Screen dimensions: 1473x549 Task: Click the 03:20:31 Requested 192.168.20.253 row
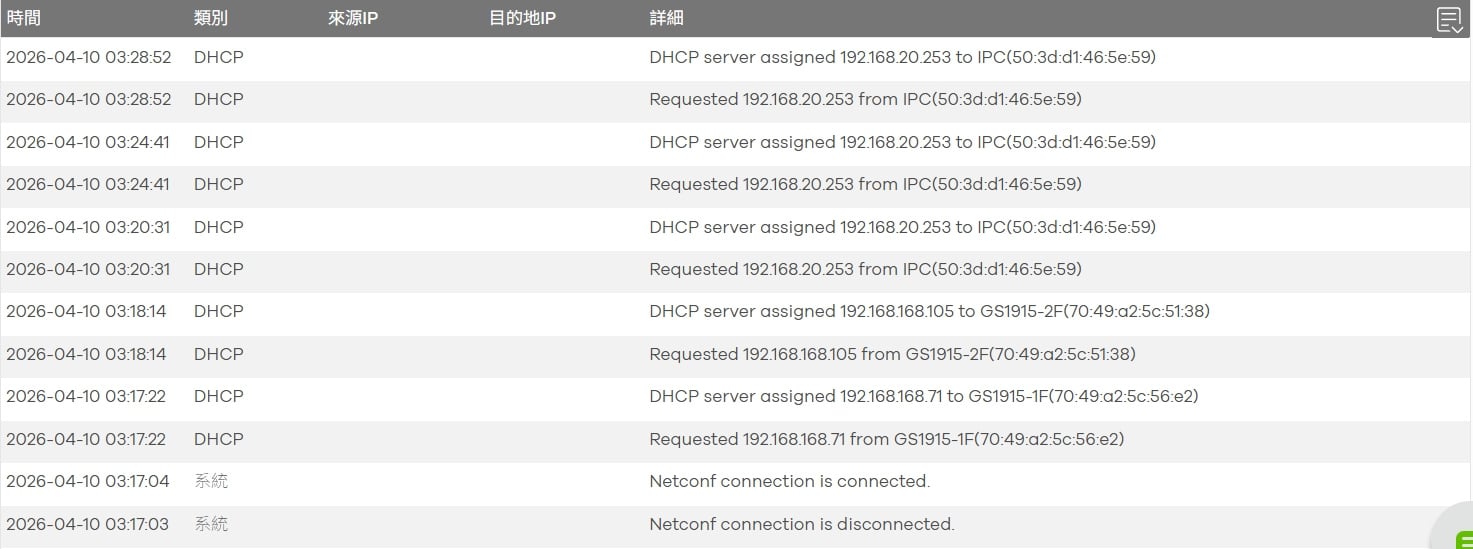point(736,270)
